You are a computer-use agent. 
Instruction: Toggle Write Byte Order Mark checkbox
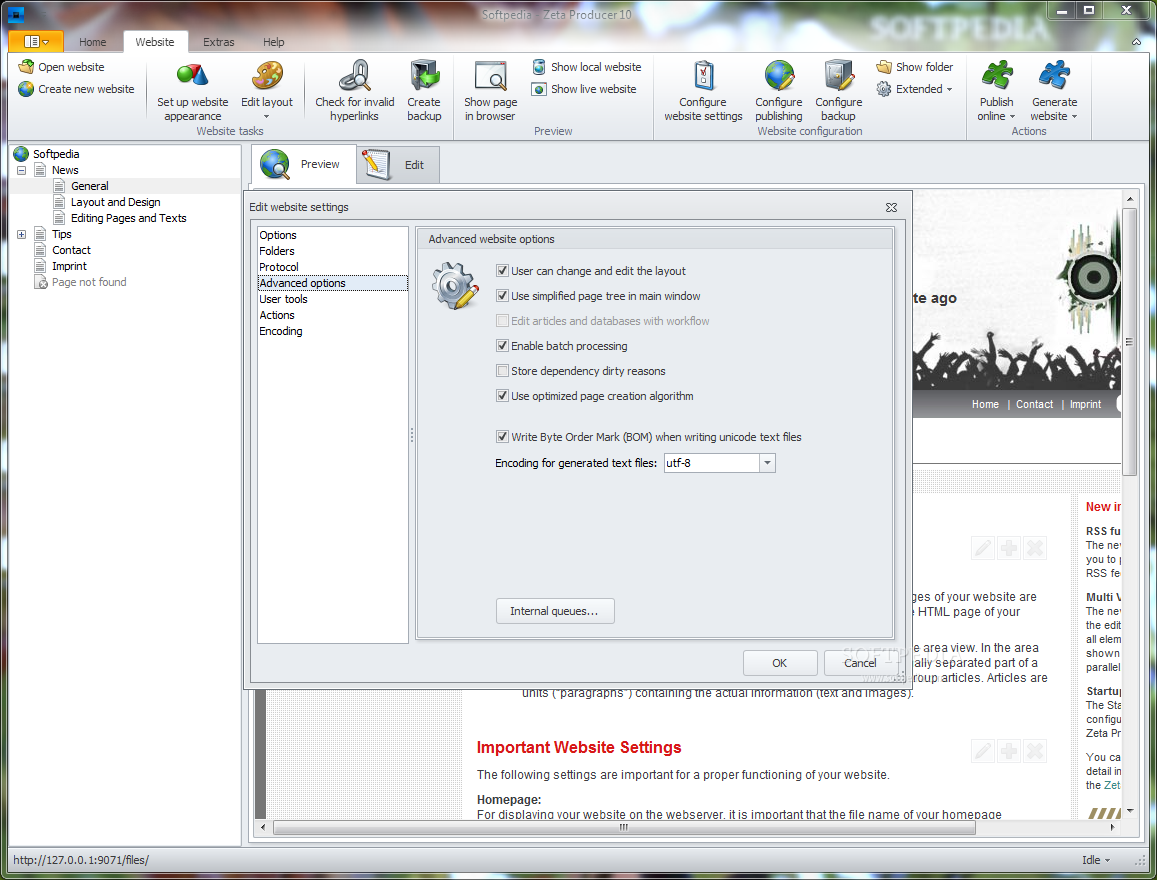502,437
